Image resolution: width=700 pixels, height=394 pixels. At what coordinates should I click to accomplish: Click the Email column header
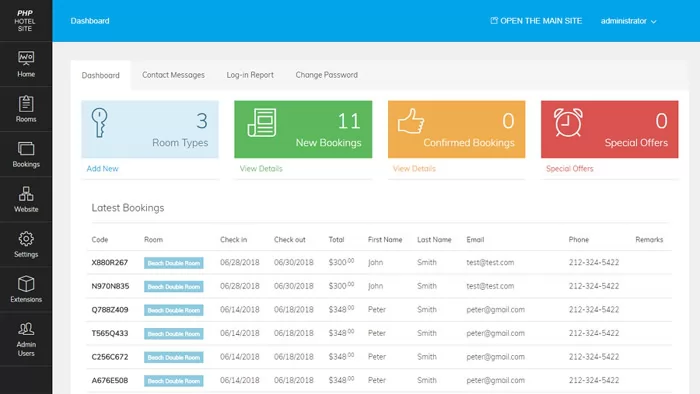pos(475,240)
